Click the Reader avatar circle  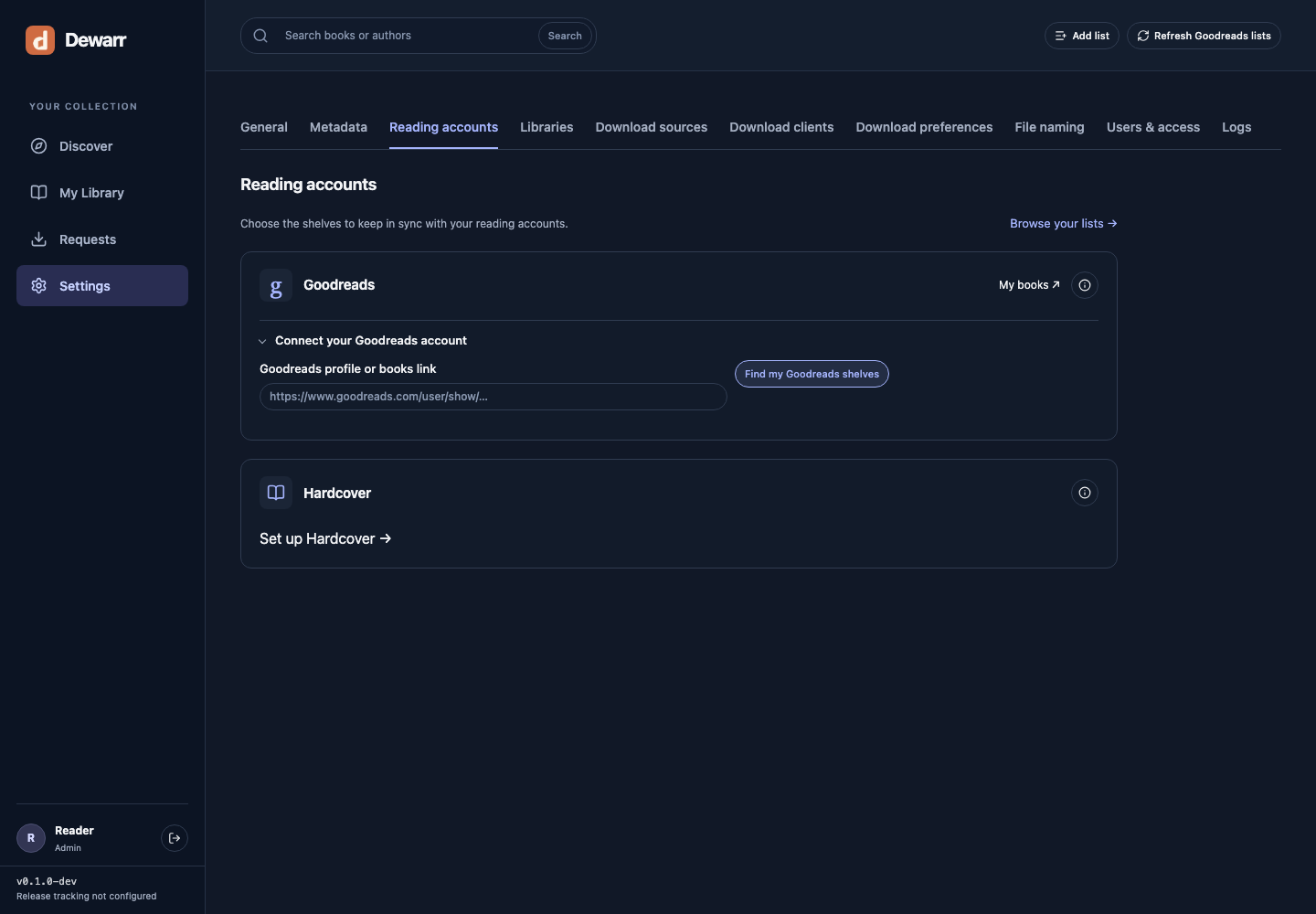(x=31, y=838)
